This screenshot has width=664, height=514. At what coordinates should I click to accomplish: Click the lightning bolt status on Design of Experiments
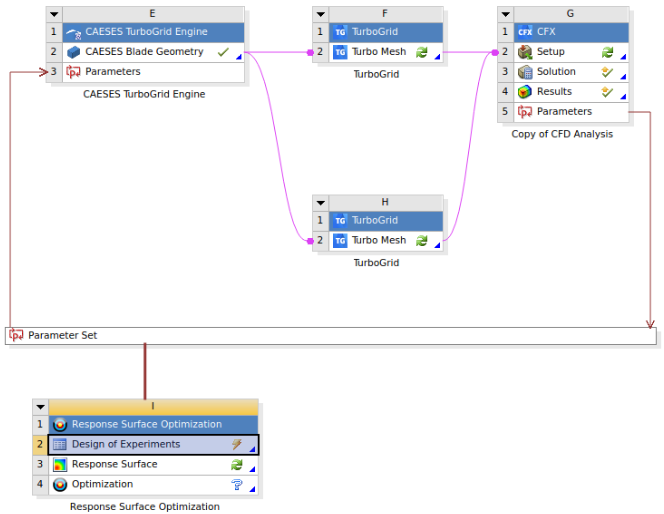[x=237, y=445]
